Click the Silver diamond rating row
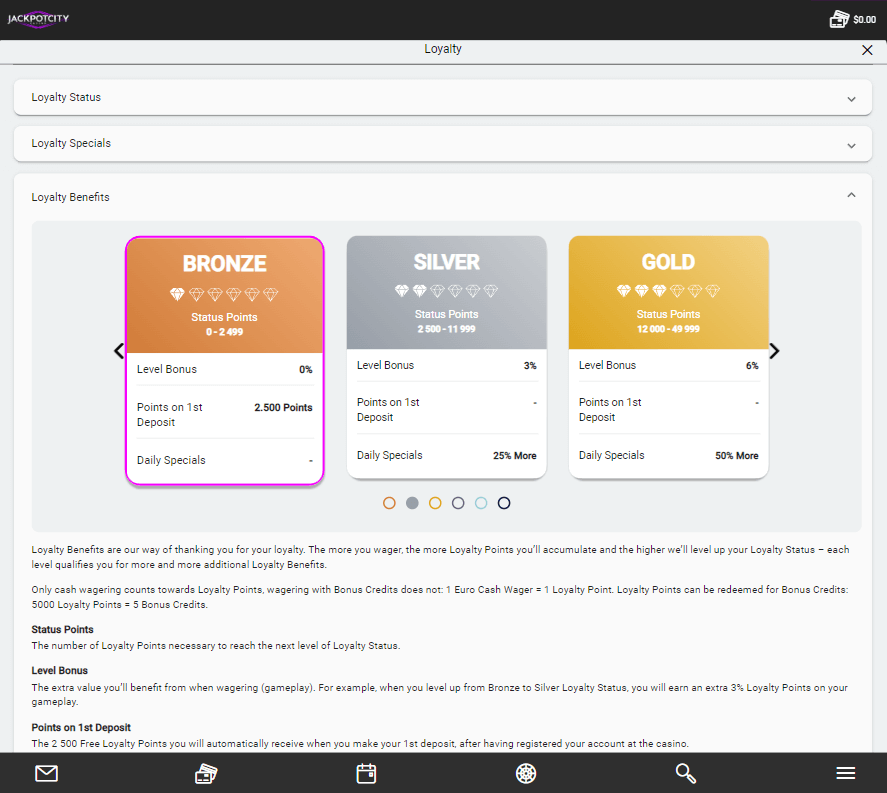Image resolution: width=887 pixels, height=793 pixels. [x=446, y=291]
